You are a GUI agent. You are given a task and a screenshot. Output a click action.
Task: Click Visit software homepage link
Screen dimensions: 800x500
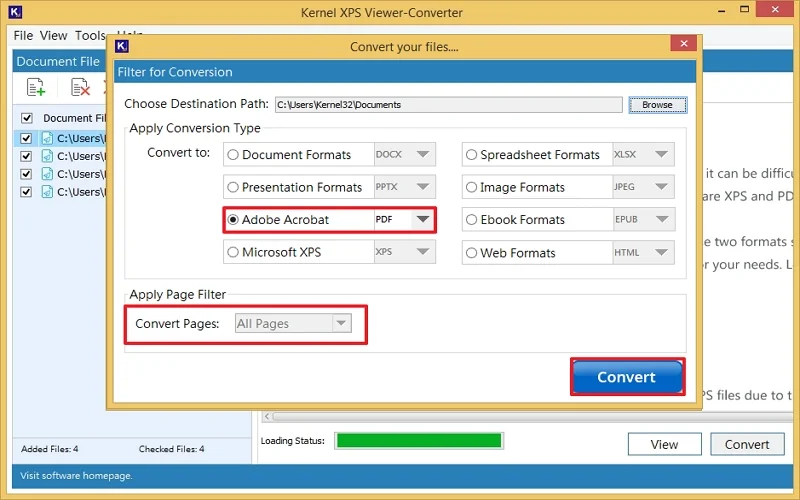(x=76, y=476)
